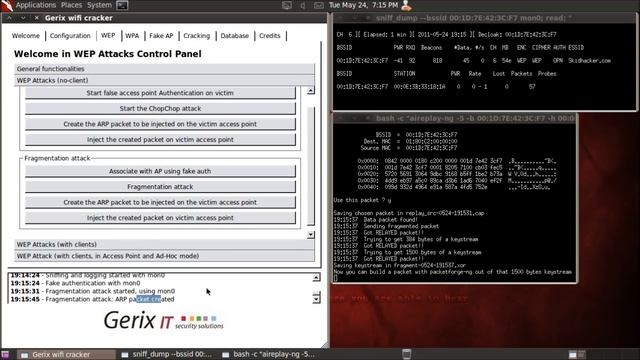Click the show desktop icon in bottom panel

coord(5,354)
